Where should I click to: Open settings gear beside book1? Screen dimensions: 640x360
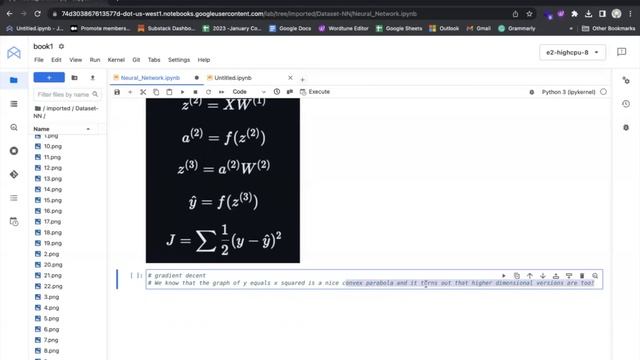(61, 46)
